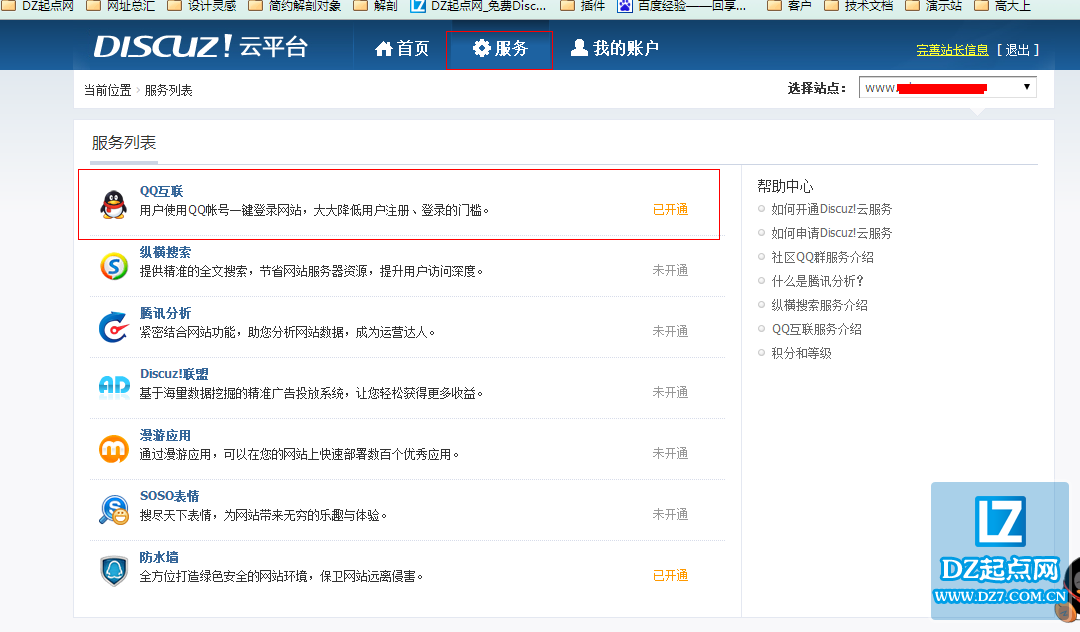Open the 简约解剖对象 bookmark folder
Screen dimensions: 1080x632
coord(295,6)
